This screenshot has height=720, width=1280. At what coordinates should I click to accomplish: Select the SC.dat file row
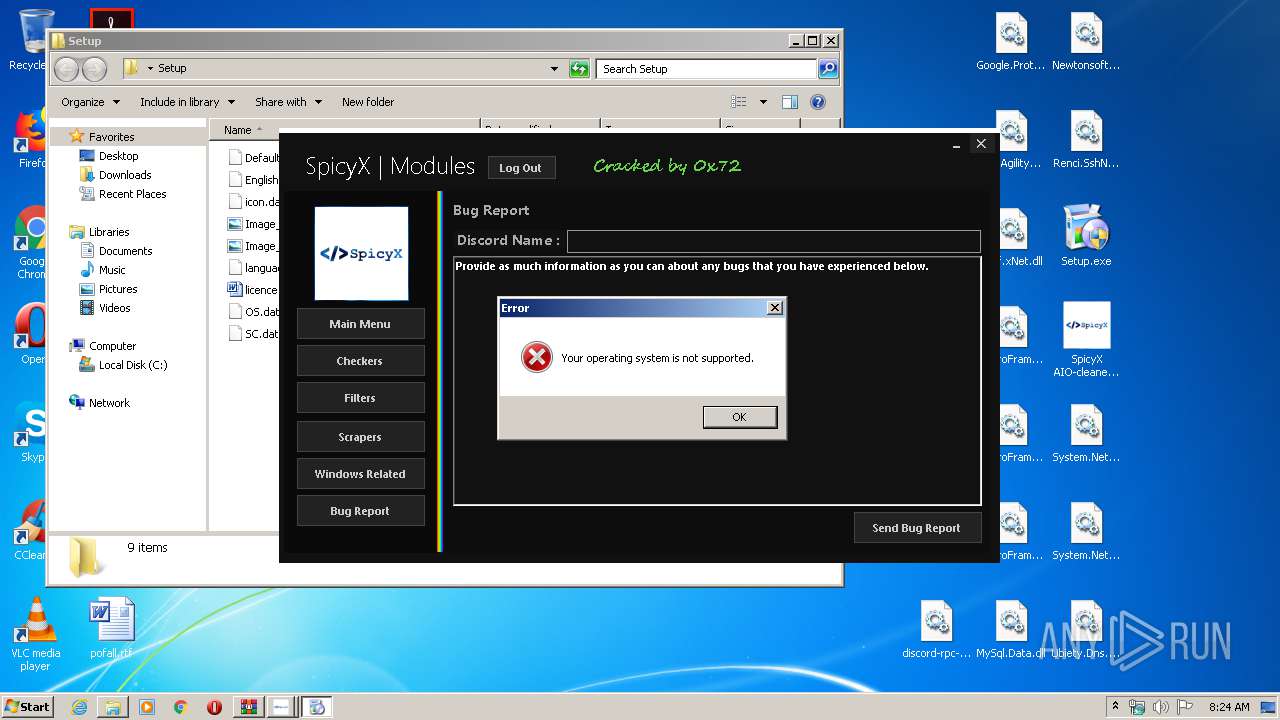click(x=254, y=334)
